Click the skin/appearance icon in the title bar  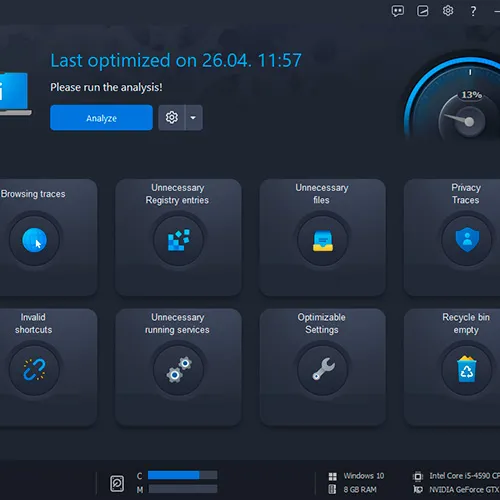coord(423,11)
